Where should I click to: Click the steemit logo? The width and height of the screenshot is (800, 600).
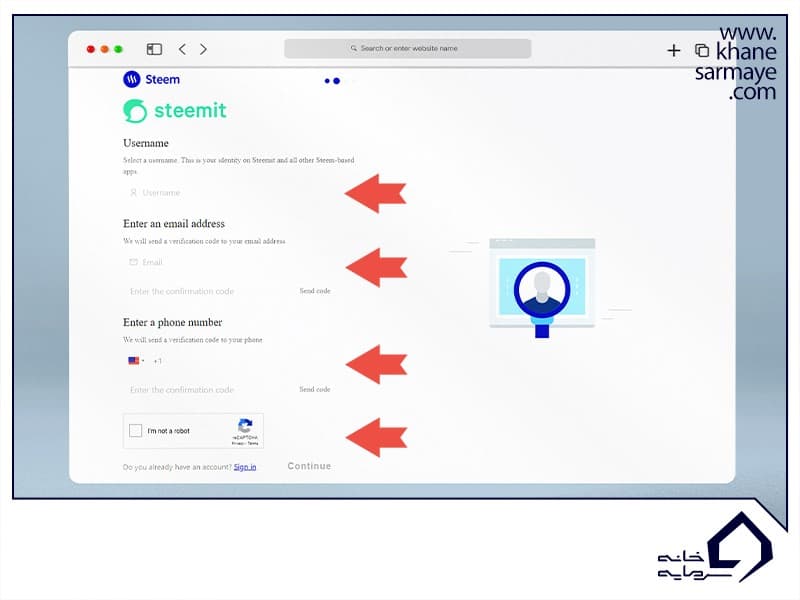pos(175,111)
